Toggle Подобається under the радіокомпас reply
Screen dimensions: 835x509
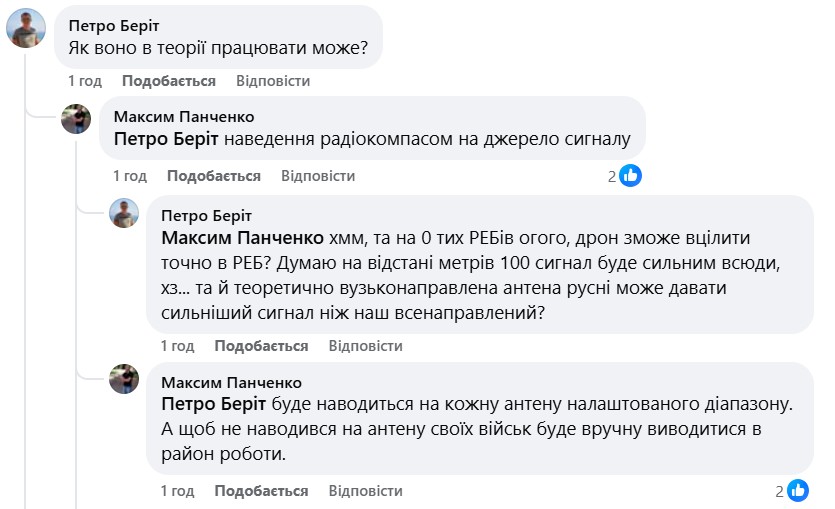(x=214, y=176)
